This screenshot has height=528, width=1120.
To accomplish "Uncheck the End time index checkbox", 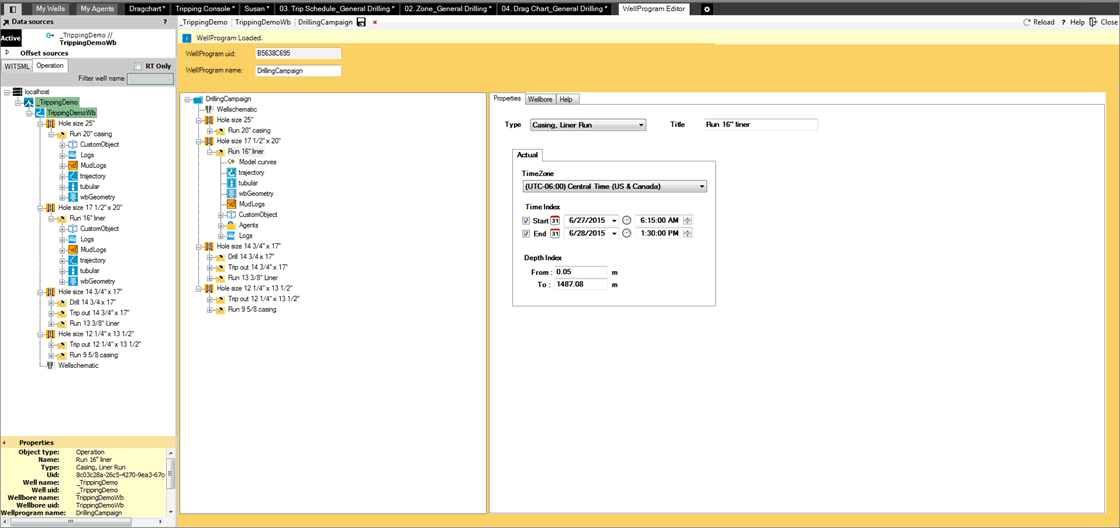I will coord(526,233).
